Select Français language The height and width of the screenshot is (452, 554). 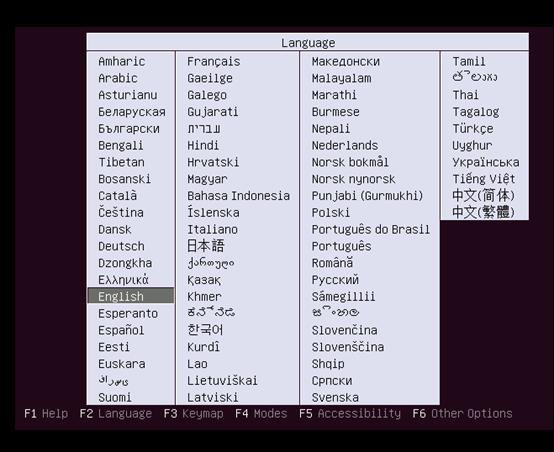pyautogui.click(x=213, y=61)
